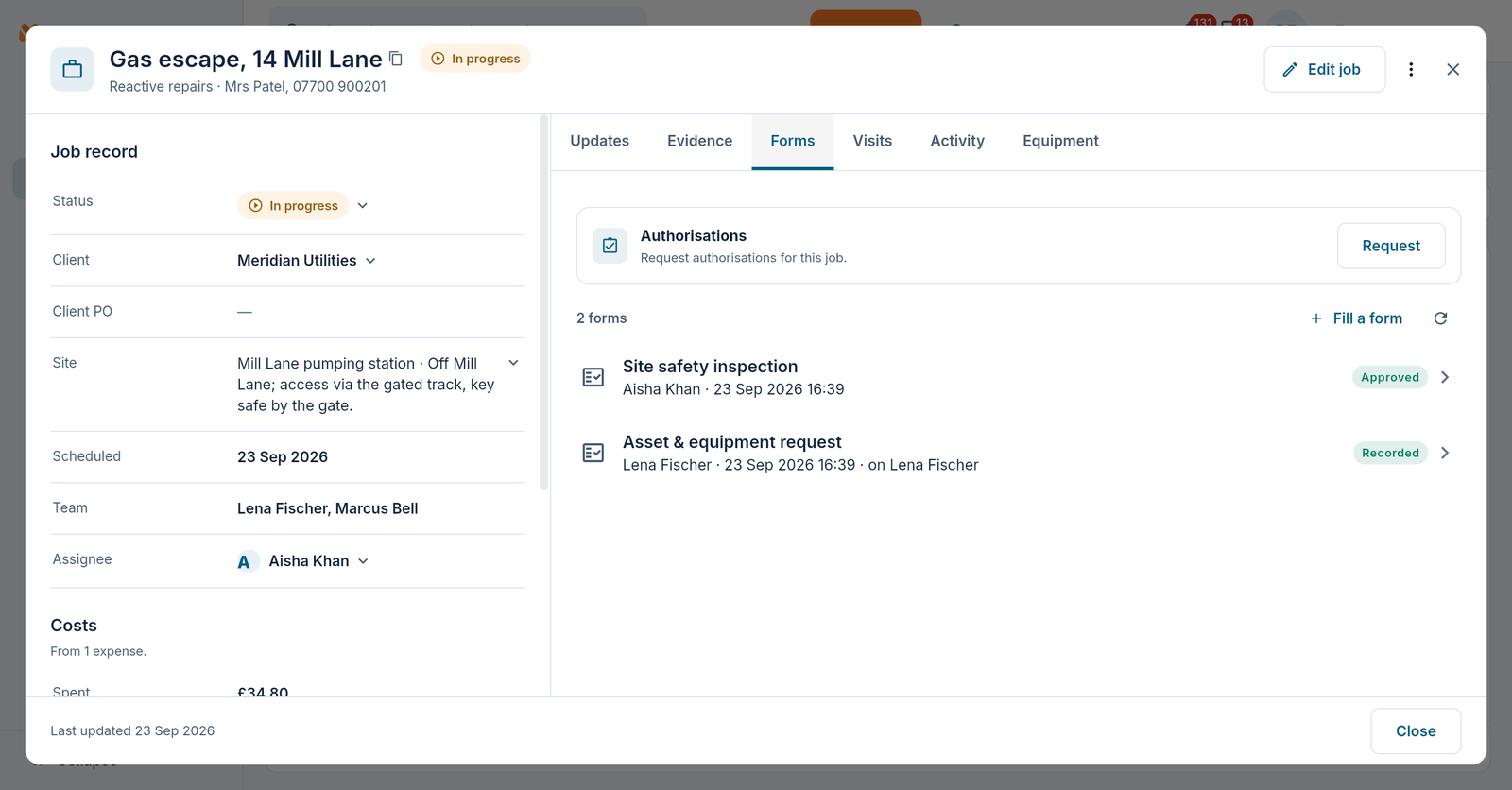This screenshot has height=790, width=1512.
Task: Click the 'From 1 expense.' note under Costs
Action: (x=98, y=651)
